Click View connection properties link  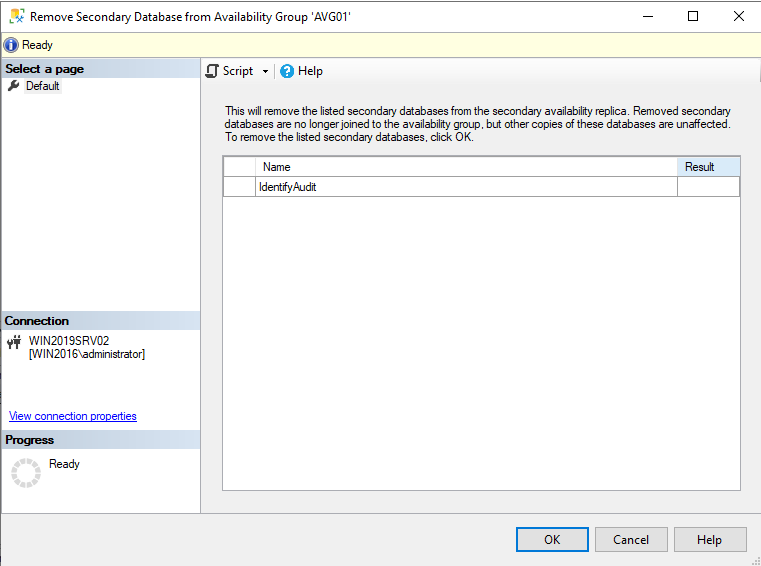[x=73, y=416]
